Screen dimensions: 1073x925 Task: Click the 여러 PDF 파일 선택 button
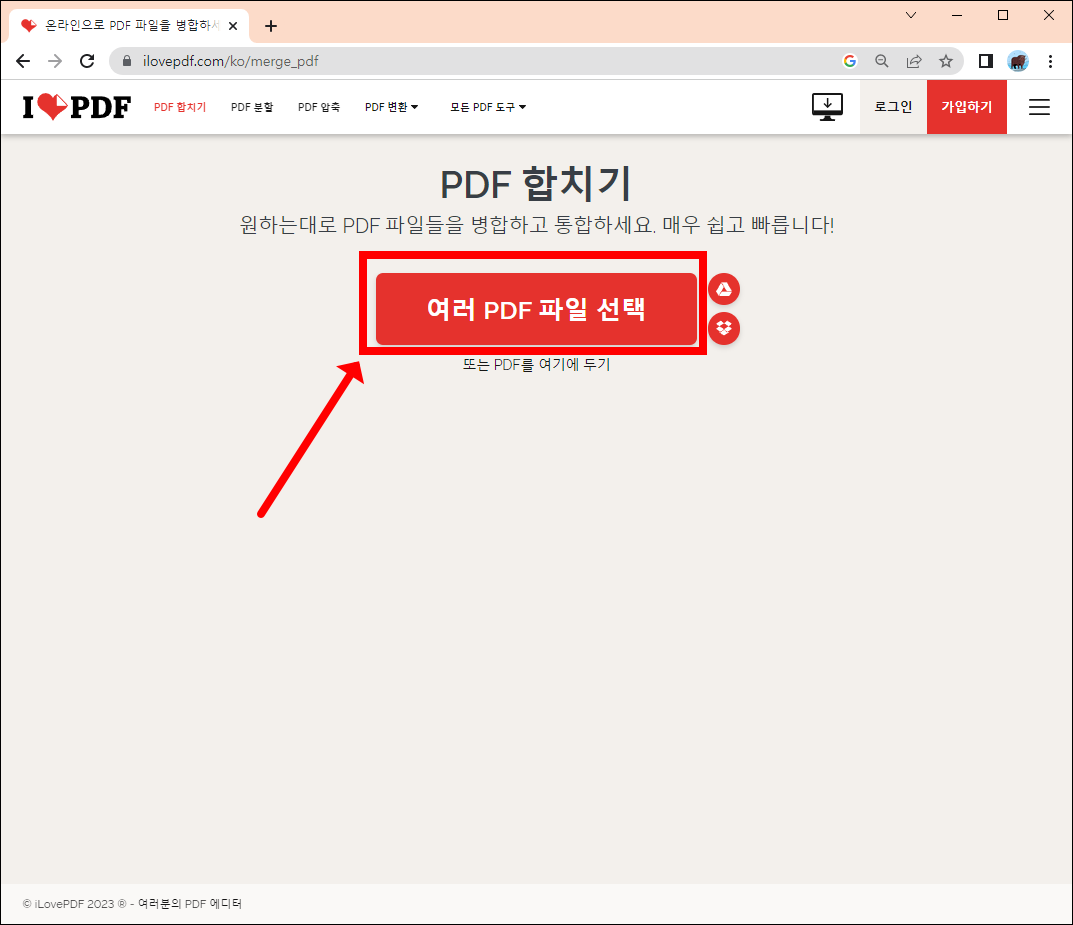pos(536,309)
